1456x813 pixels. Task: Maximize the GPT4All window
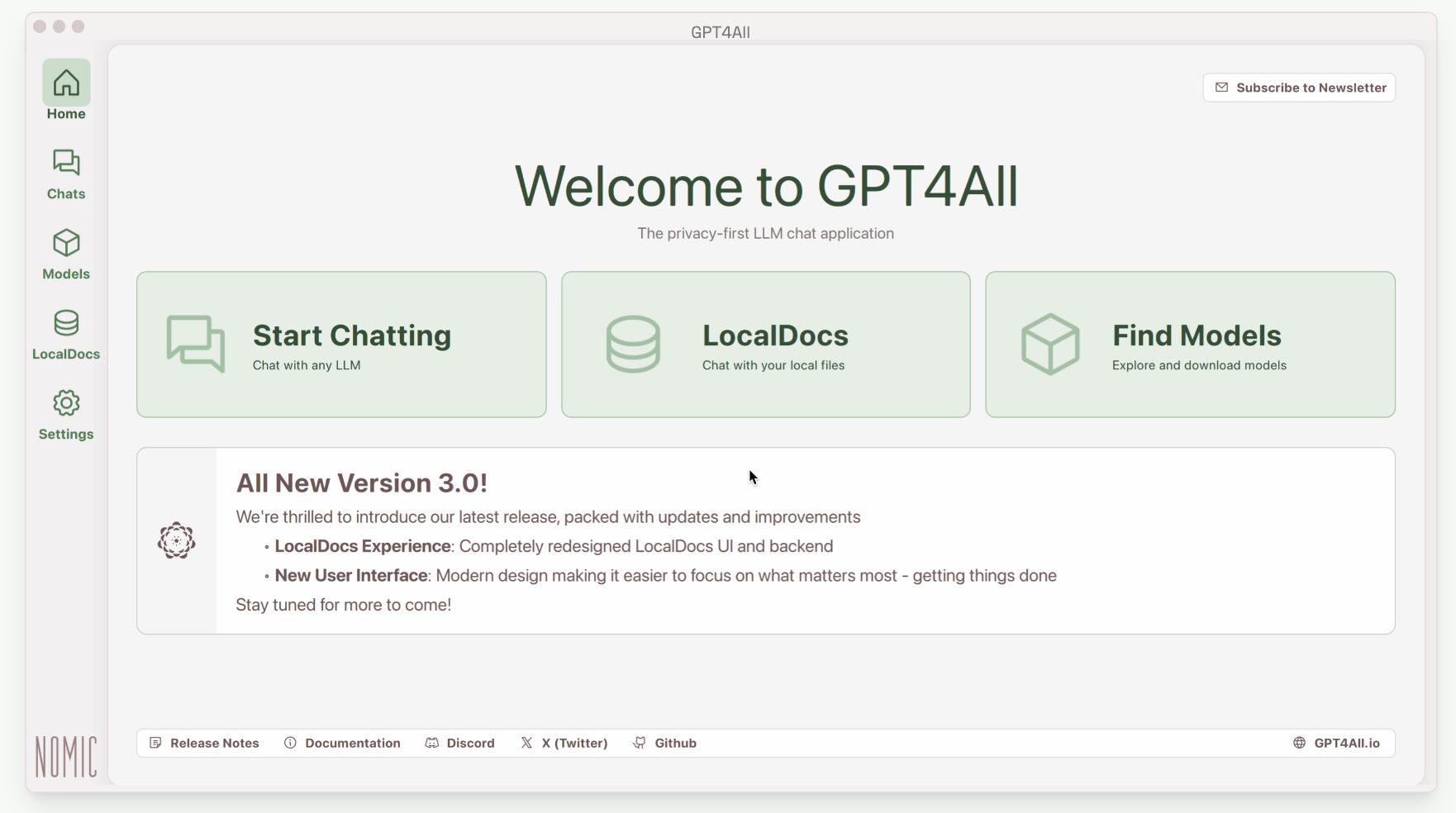pos(78,26)
